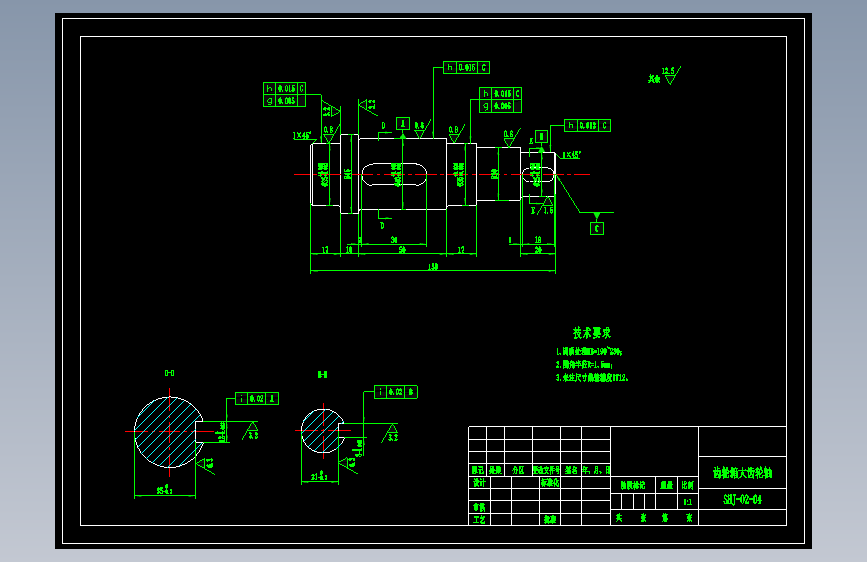Click the overall length dimension 150
Viewport: 867px width, 562px height.
coord(432,267)
